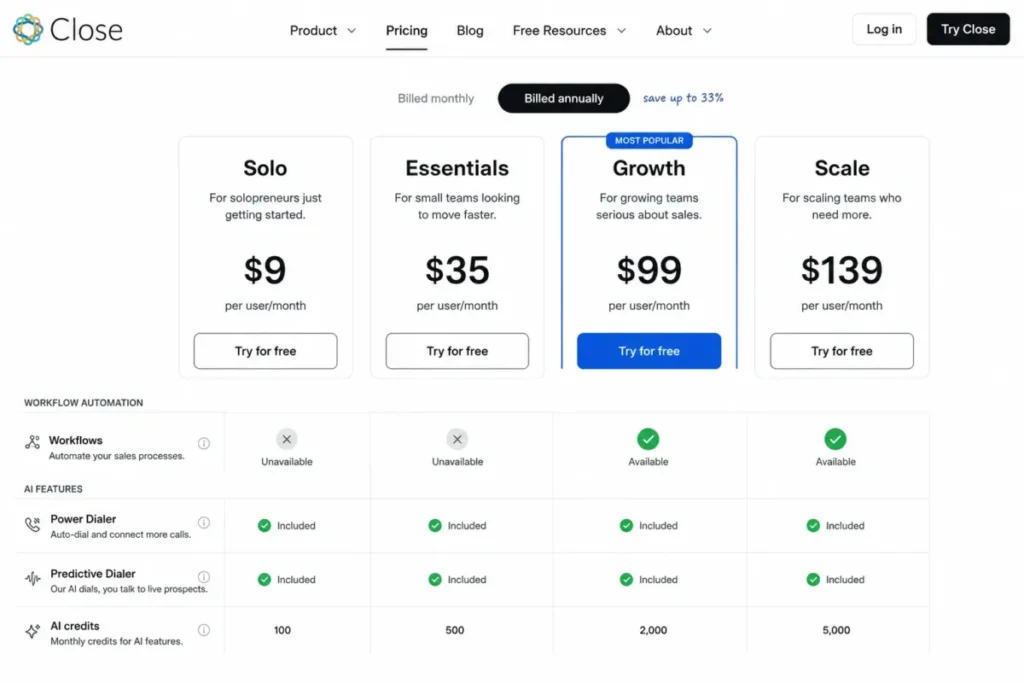This screenshot has height=683, width=1024.
Task: Click 'For solopreneurs just getting started' text
Action: pyautogui.click(x=265, y=206)
